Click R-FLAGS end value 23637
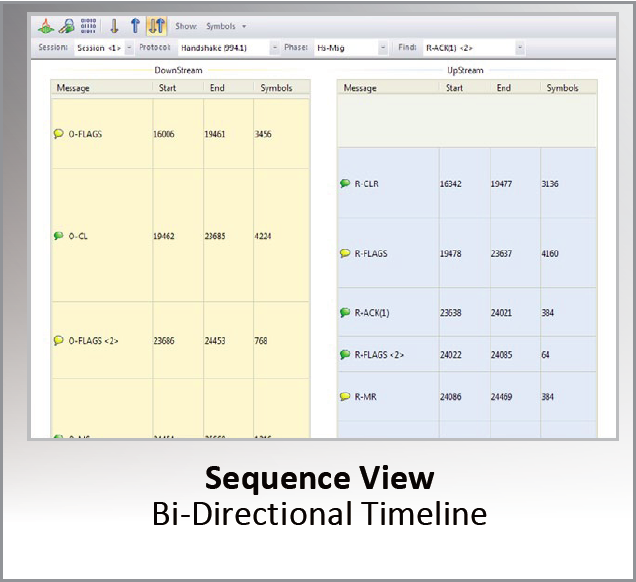This screenshot has width=636, height=582. click(x=501, y=253)
